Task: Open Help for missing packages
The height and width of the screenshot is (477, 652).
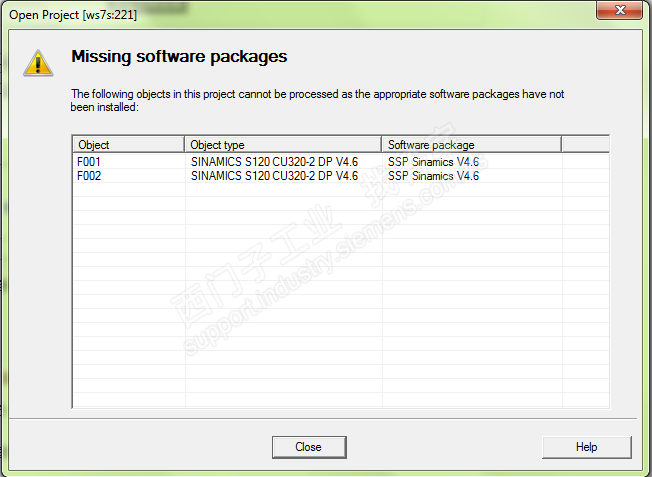Action: click(587, 447)
